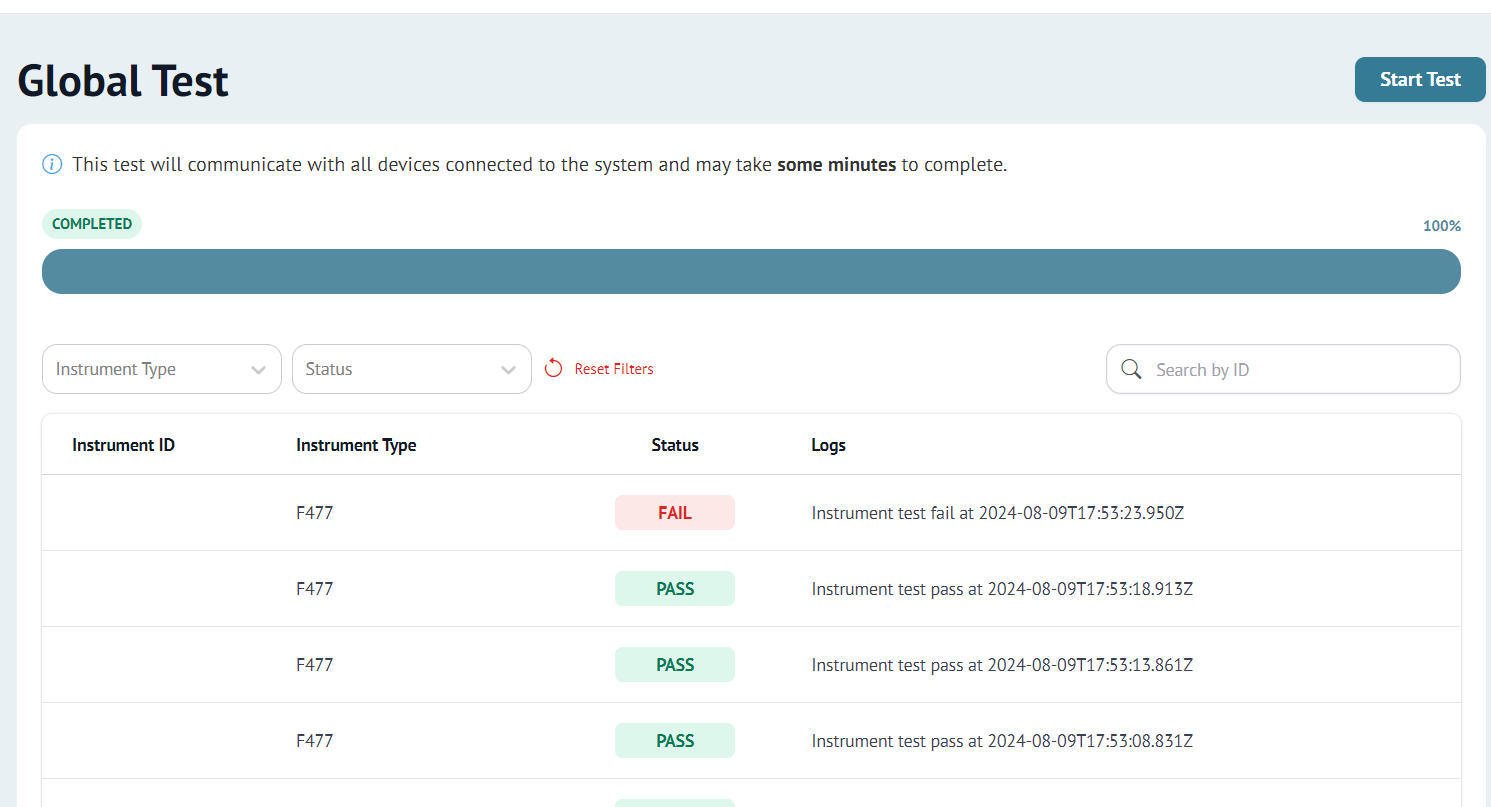The image size is (1491, 807).
Task: Select the log ending in 17:53:08.831Z
Action: (1002, 741)
